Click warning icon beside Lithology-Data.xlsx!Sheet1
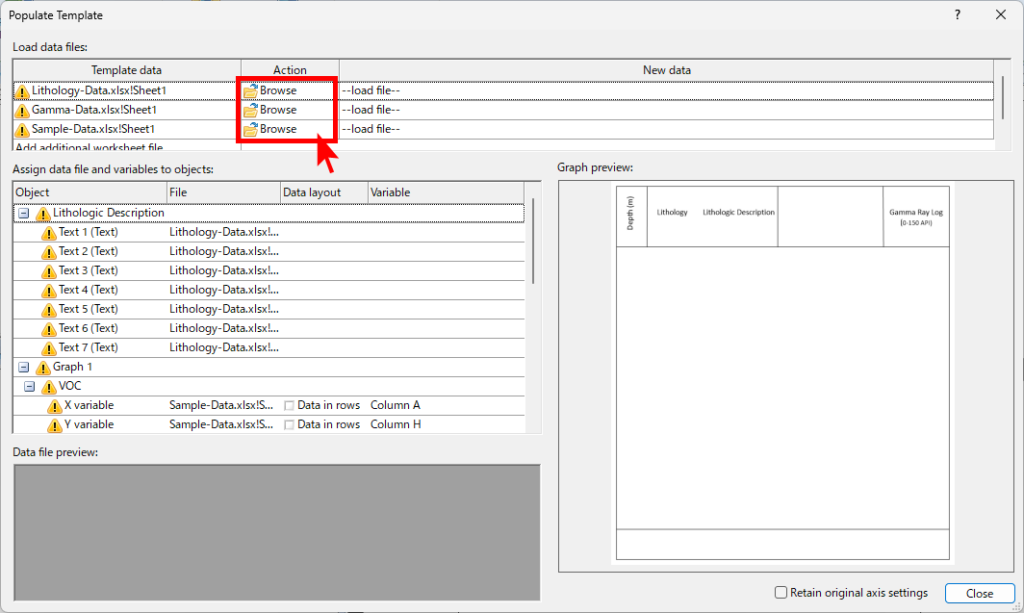 coord(22,91)
